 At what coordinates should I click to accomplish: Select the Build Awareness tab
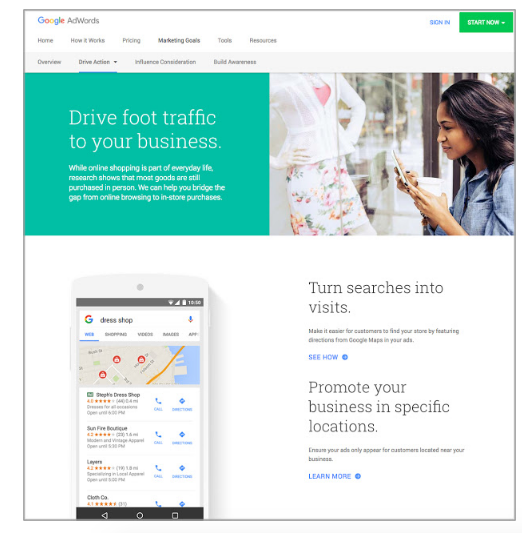pyautogui.click(x=235, y=62)
